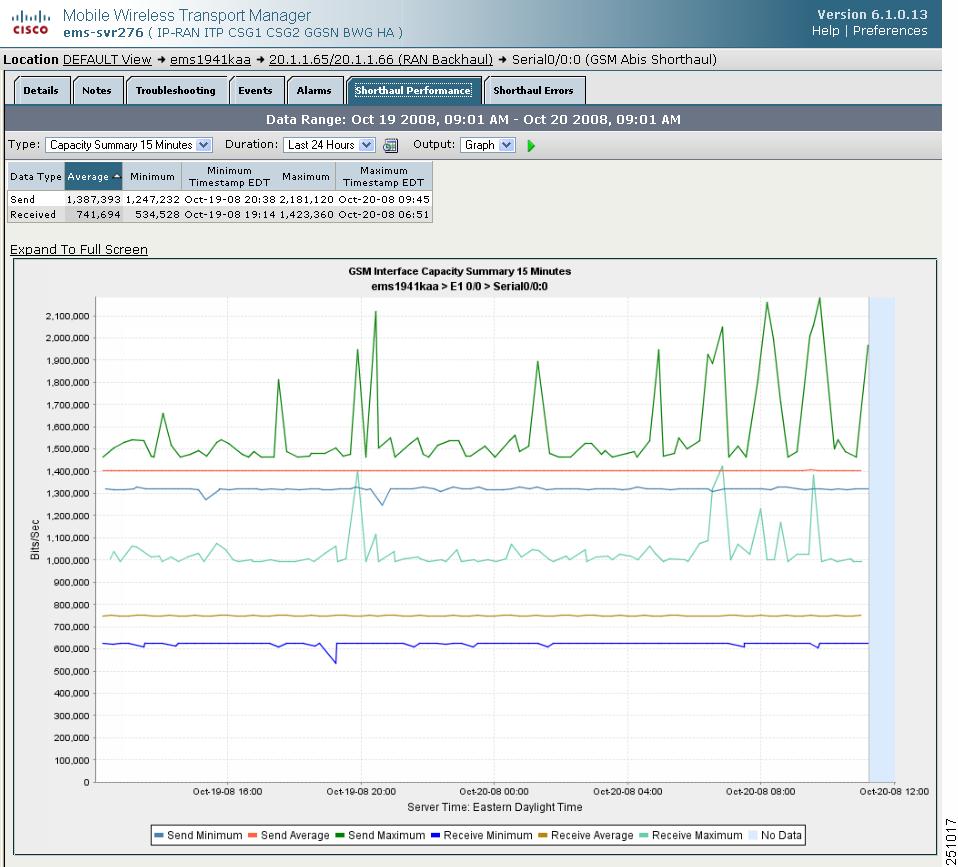Open the Preferences link
Screen dimensions: 958x867
point(890,31)
